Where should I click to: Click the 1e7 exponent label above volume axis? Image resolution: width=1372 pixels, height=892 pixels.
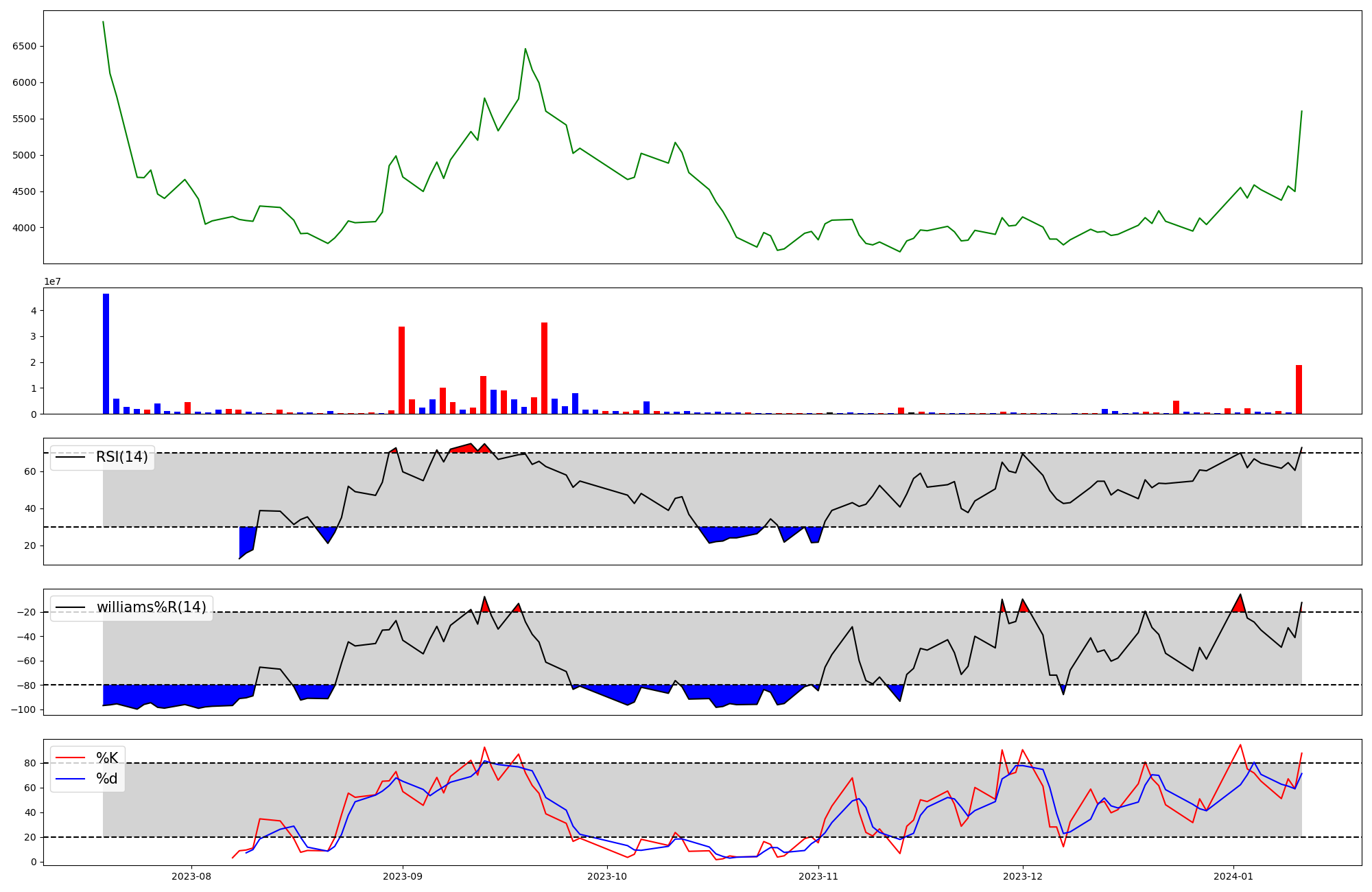[53, 282]
